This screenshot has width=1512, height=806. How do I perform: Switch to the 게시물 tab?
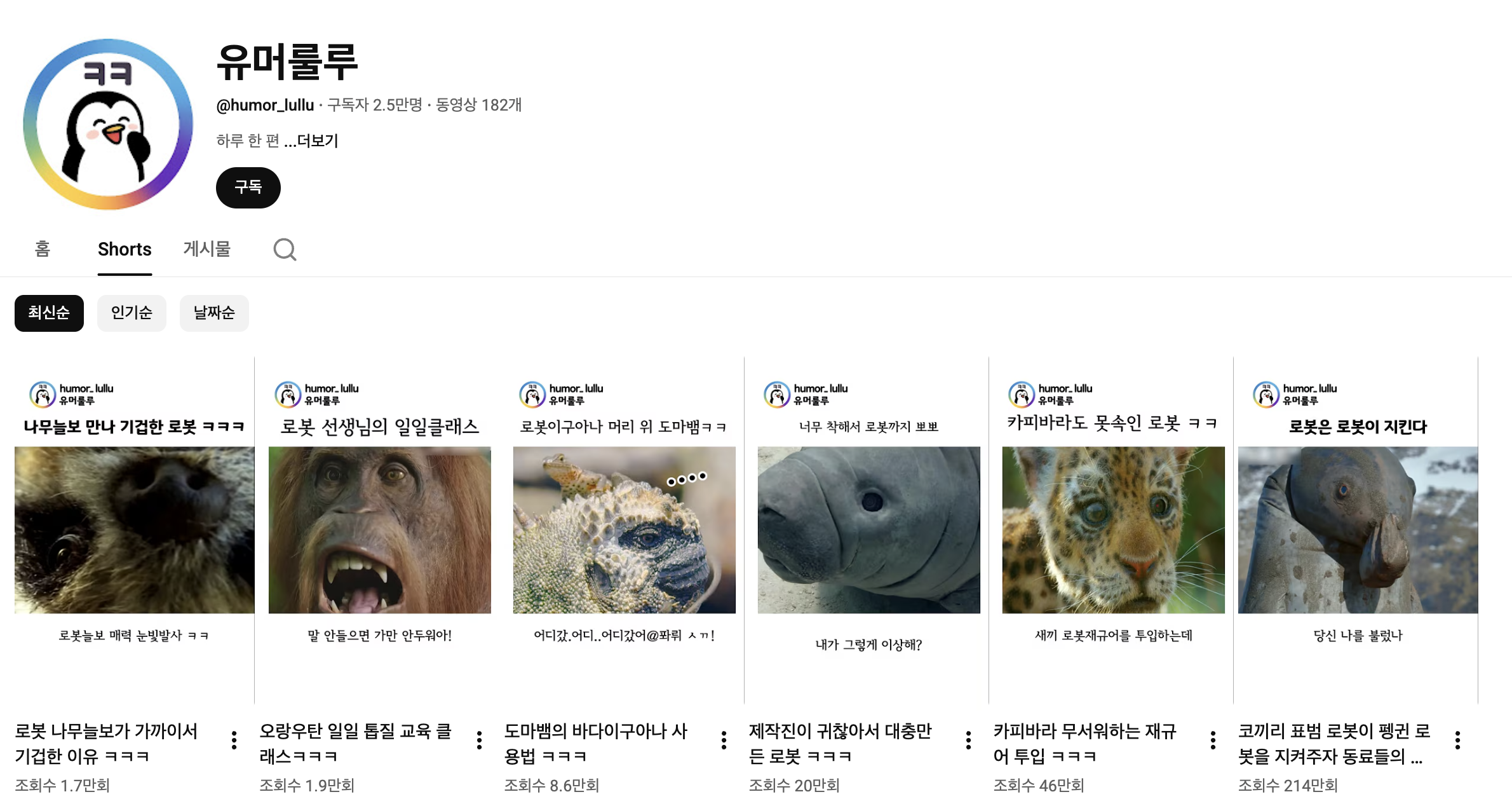[x=206, y=249]
